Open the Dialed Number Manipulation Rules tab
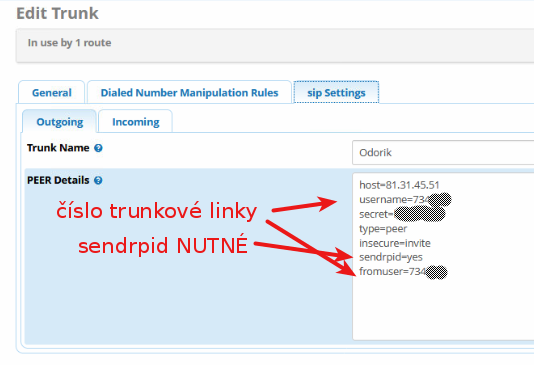 click(189, 93)
